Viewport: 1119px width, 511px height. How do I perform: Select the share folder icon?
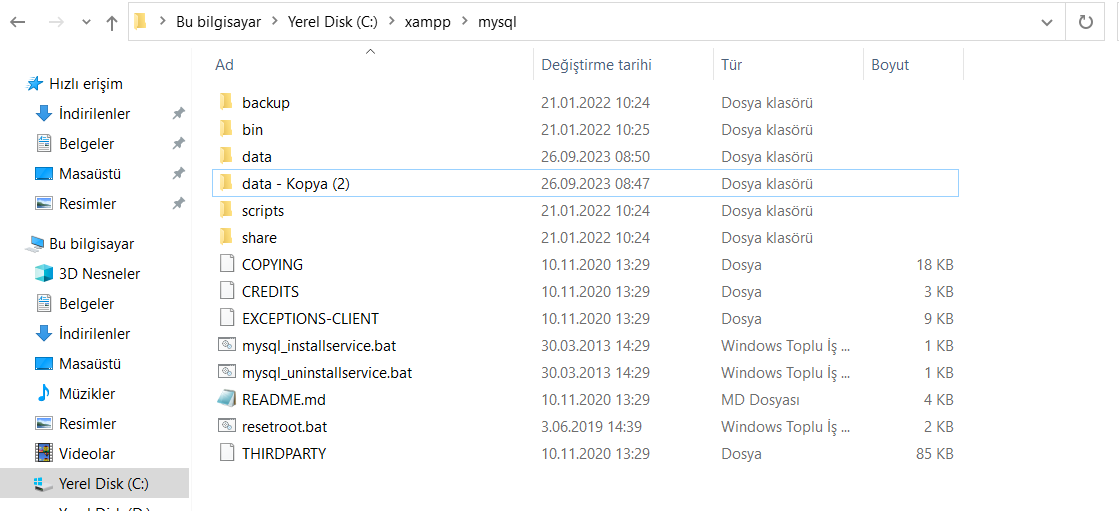[x=226, y=237]
